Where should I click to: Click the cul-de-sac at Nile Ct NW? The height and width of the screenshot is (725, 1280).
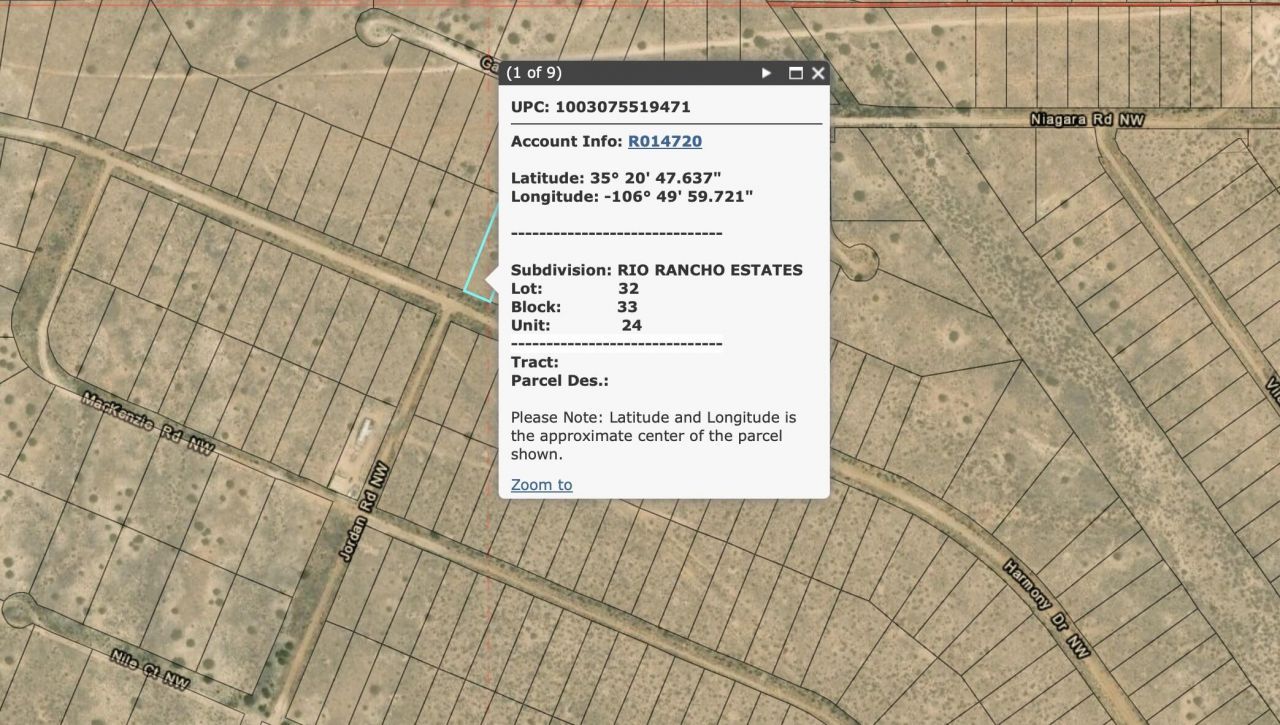coord(22,610)
